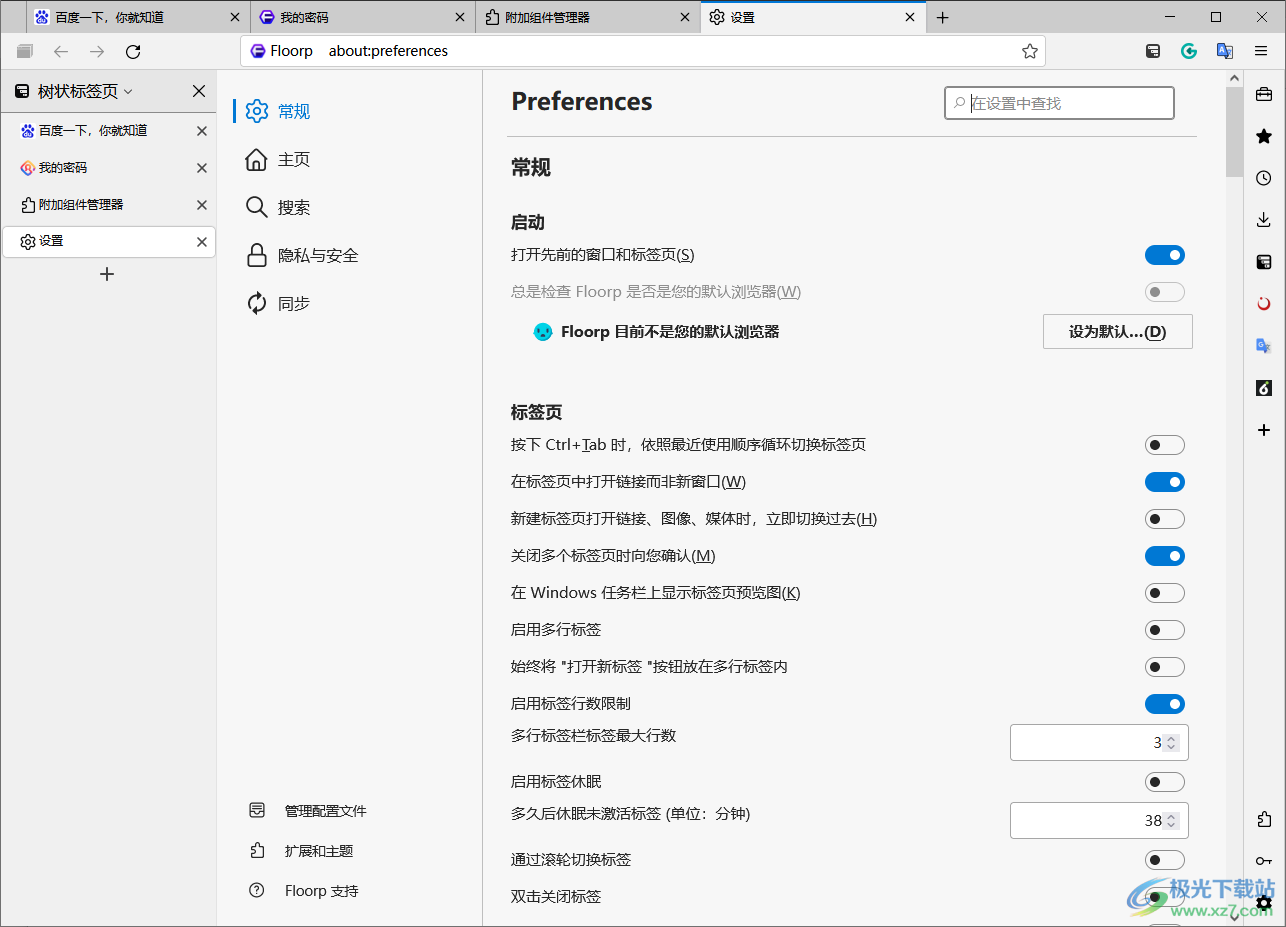Click the 设为默认 button
Viewport: 1286px width, 927px height.
tap(1117, 331)
